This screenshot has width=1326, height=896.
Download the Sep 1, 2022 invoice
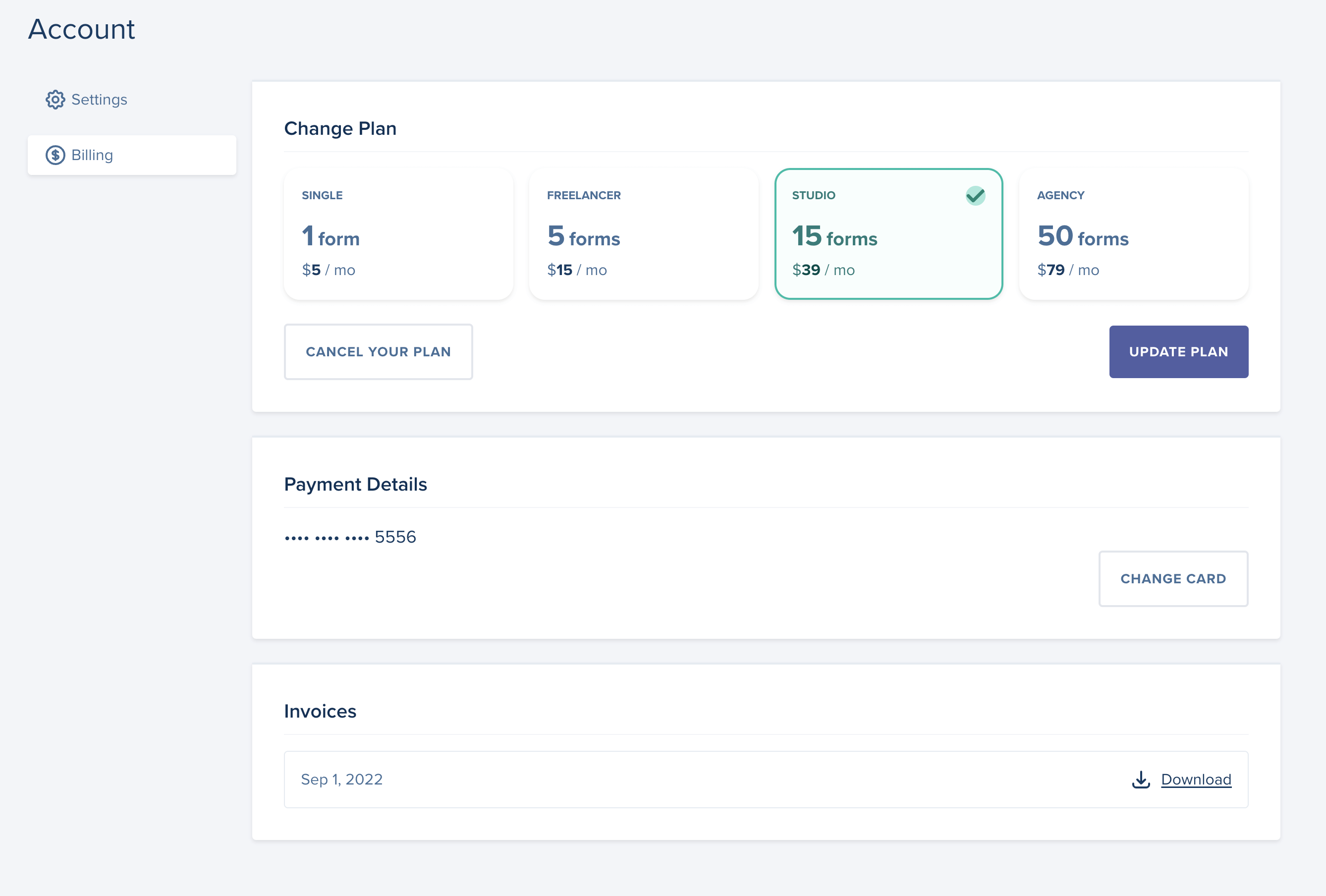[x=1196, y=780]
